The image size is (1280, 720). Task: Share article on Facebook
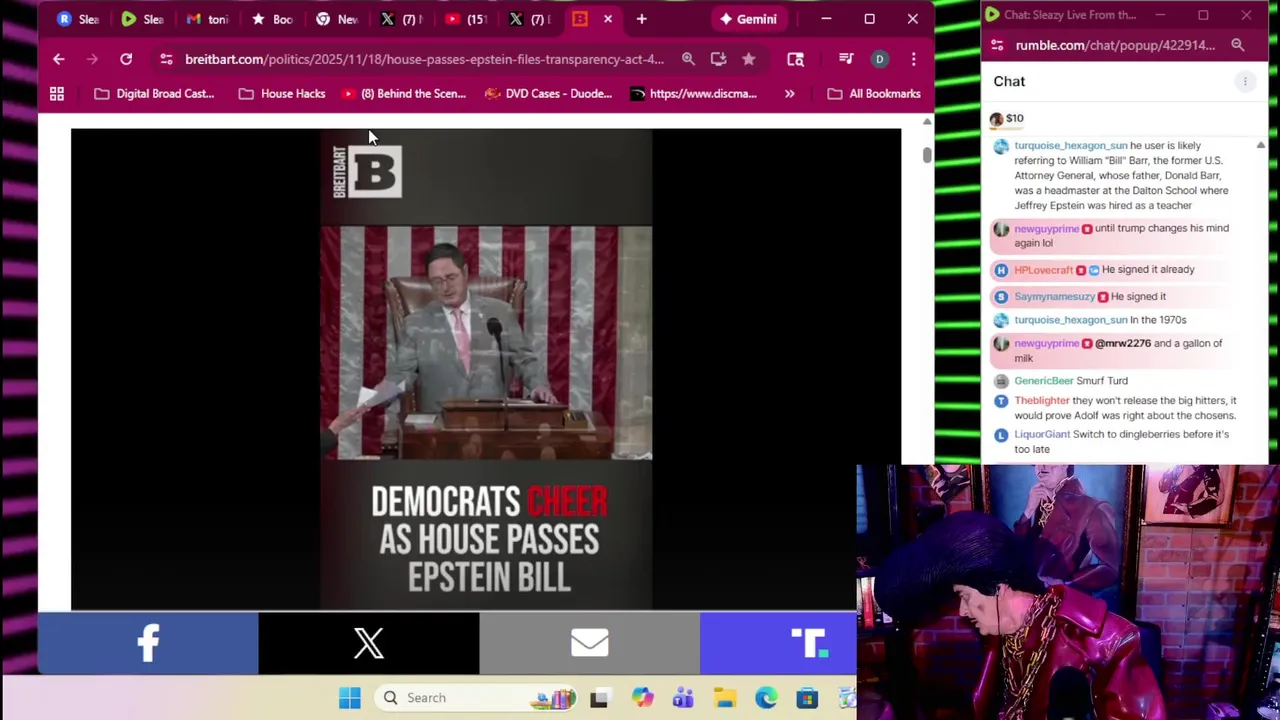pos(148,643)
